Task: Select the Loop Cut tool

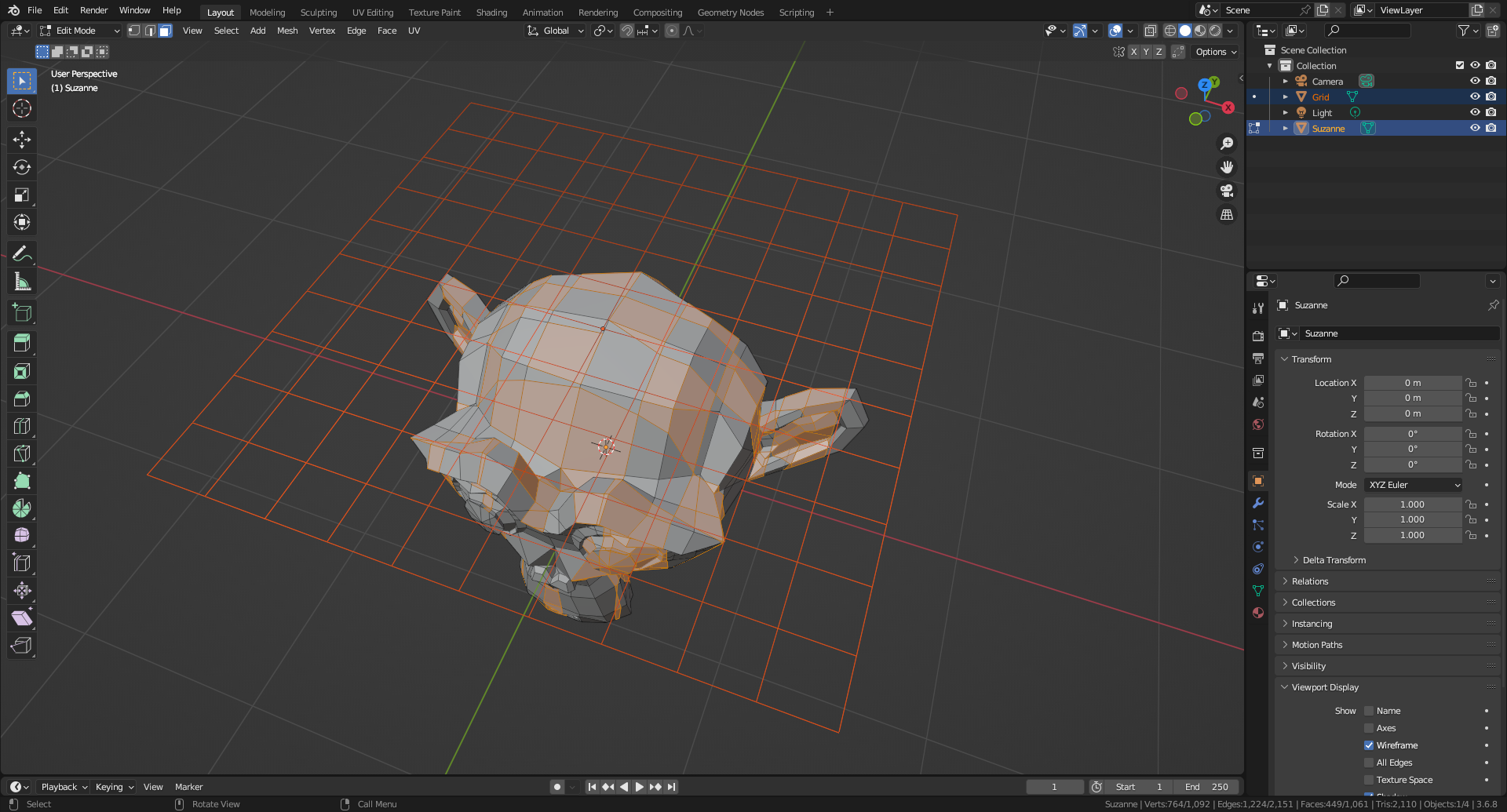Action: 22,426
